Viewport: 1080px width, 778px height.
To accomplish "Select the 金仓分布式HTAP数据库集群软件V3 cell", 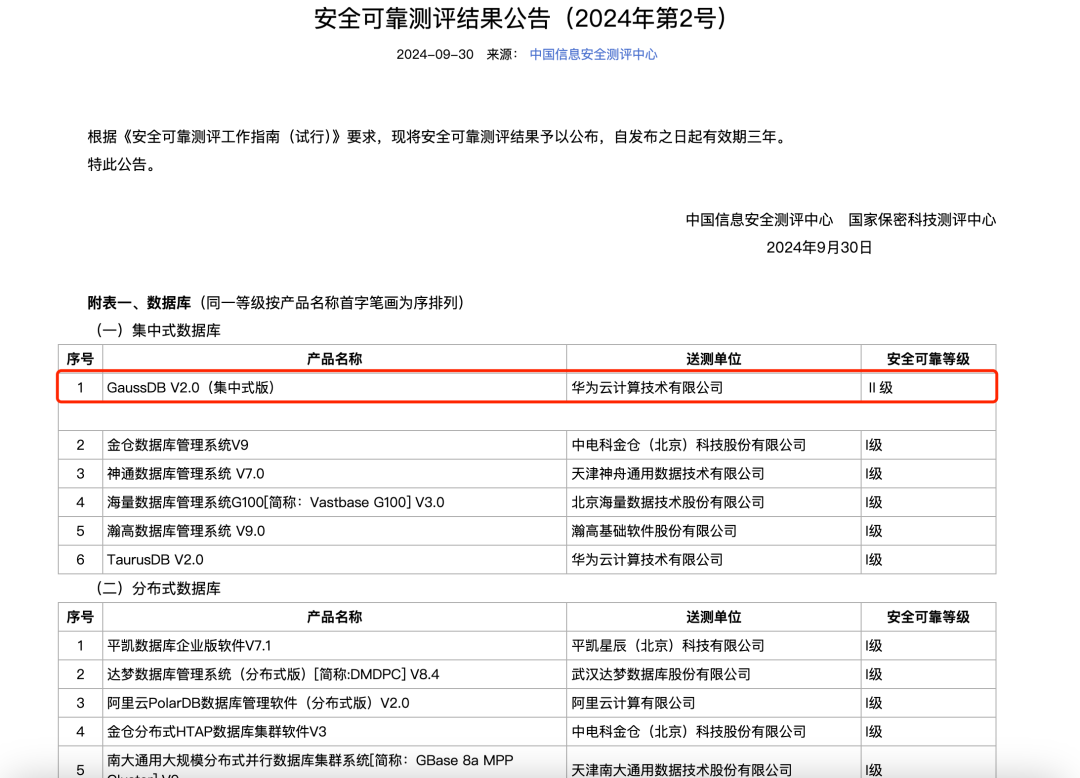I will tap(335, 732).
